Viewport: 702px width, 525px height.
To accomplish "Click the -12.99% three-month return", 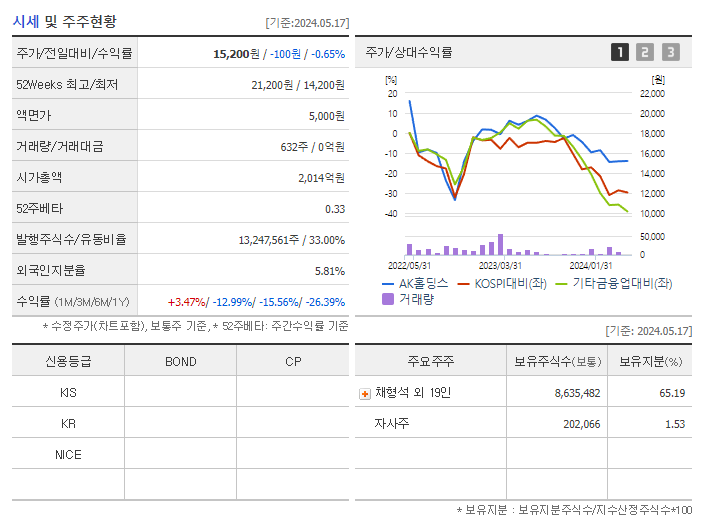I will point(232,302).
